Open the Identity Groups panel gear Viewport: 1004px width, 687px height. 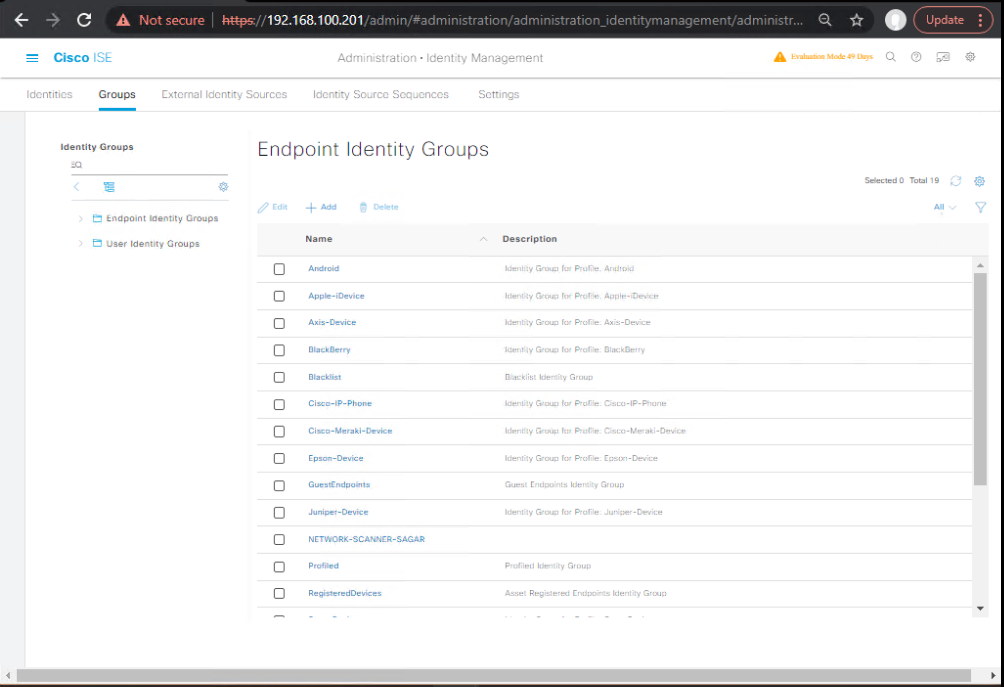(223, 187)
